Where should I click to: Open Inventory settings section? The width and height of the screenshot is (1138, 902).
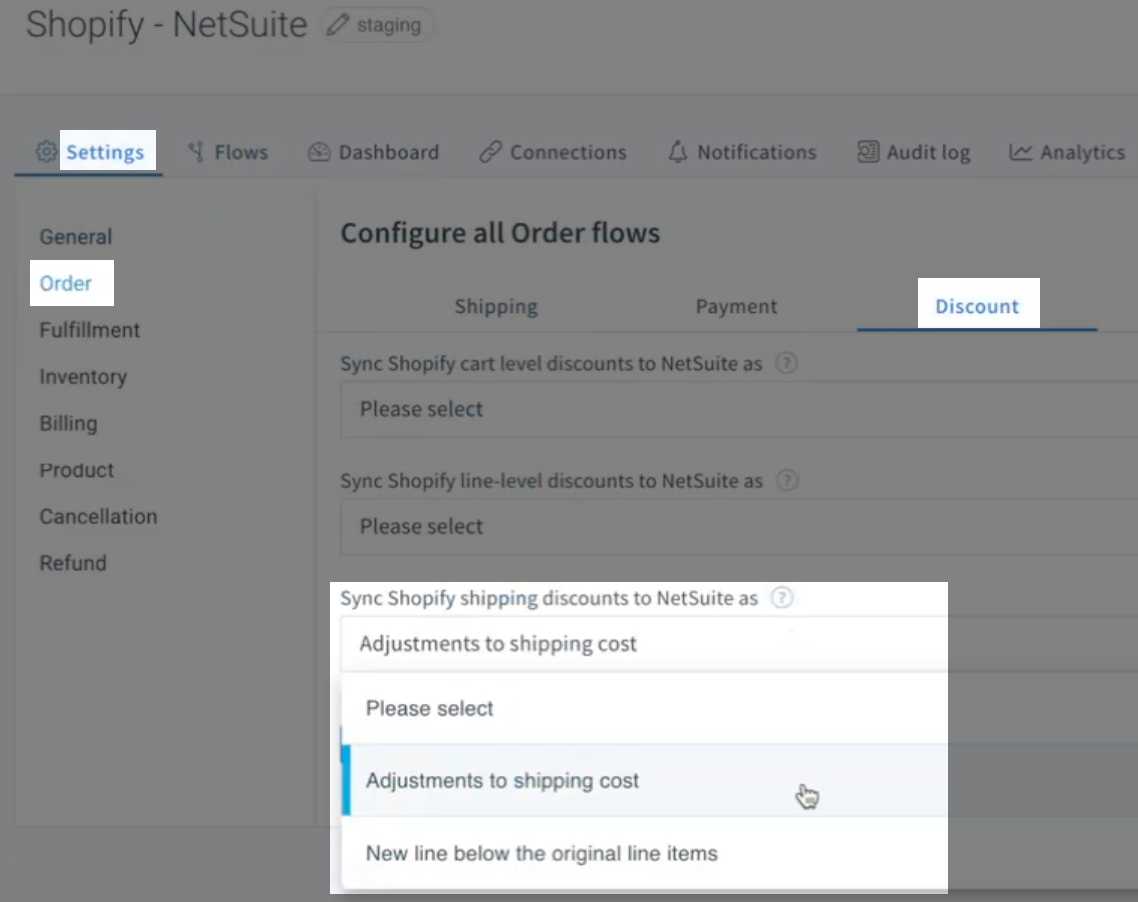coord(83,377)
